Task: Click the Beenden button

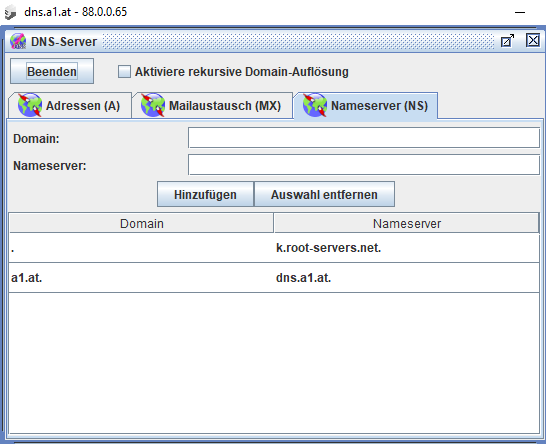Action: tap(52, 71)
